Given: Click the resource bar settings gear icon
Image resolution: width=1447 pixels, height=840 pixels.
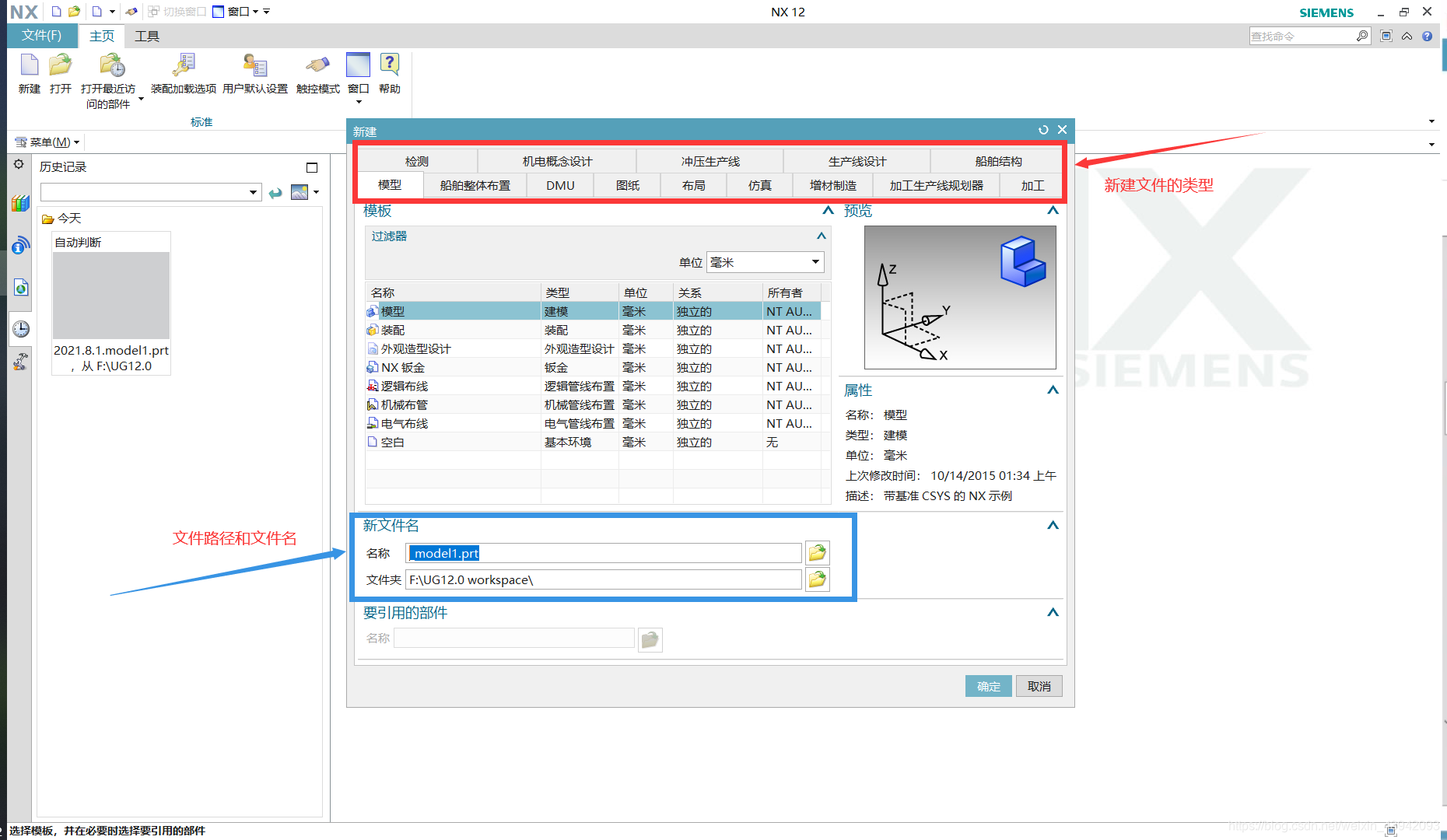Looking at the screenshot, I should point(19,164).
